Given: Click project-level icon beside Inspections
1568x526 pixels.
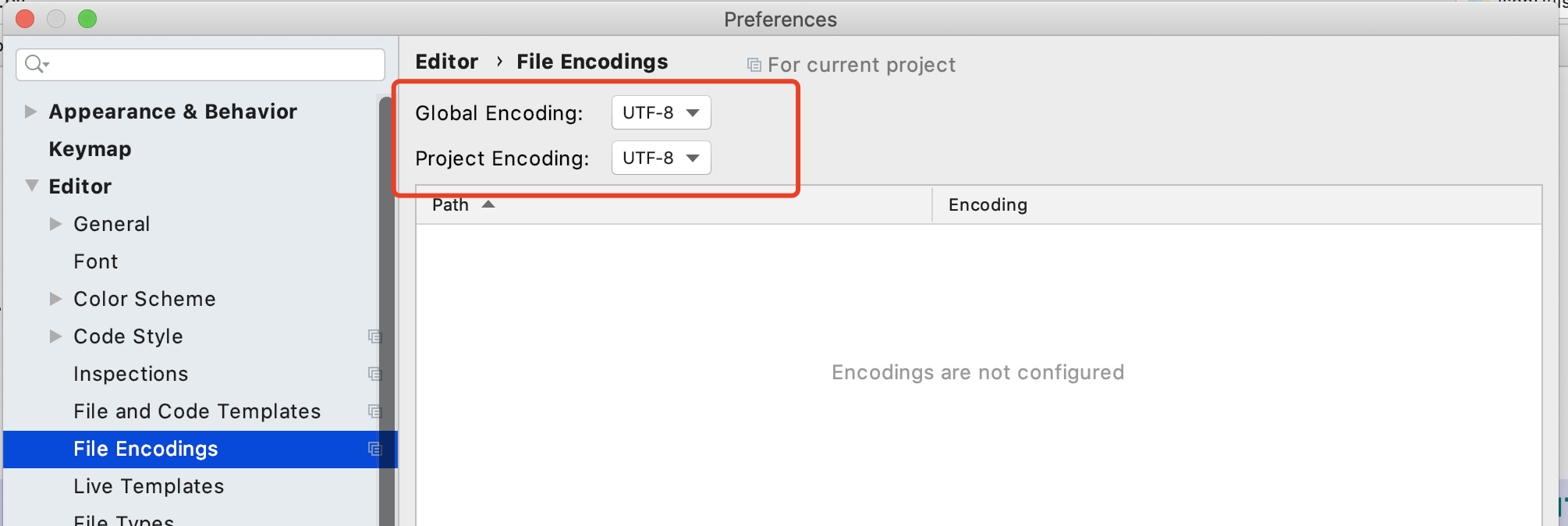Looking at the screenshot, I should tap(374, 374).
